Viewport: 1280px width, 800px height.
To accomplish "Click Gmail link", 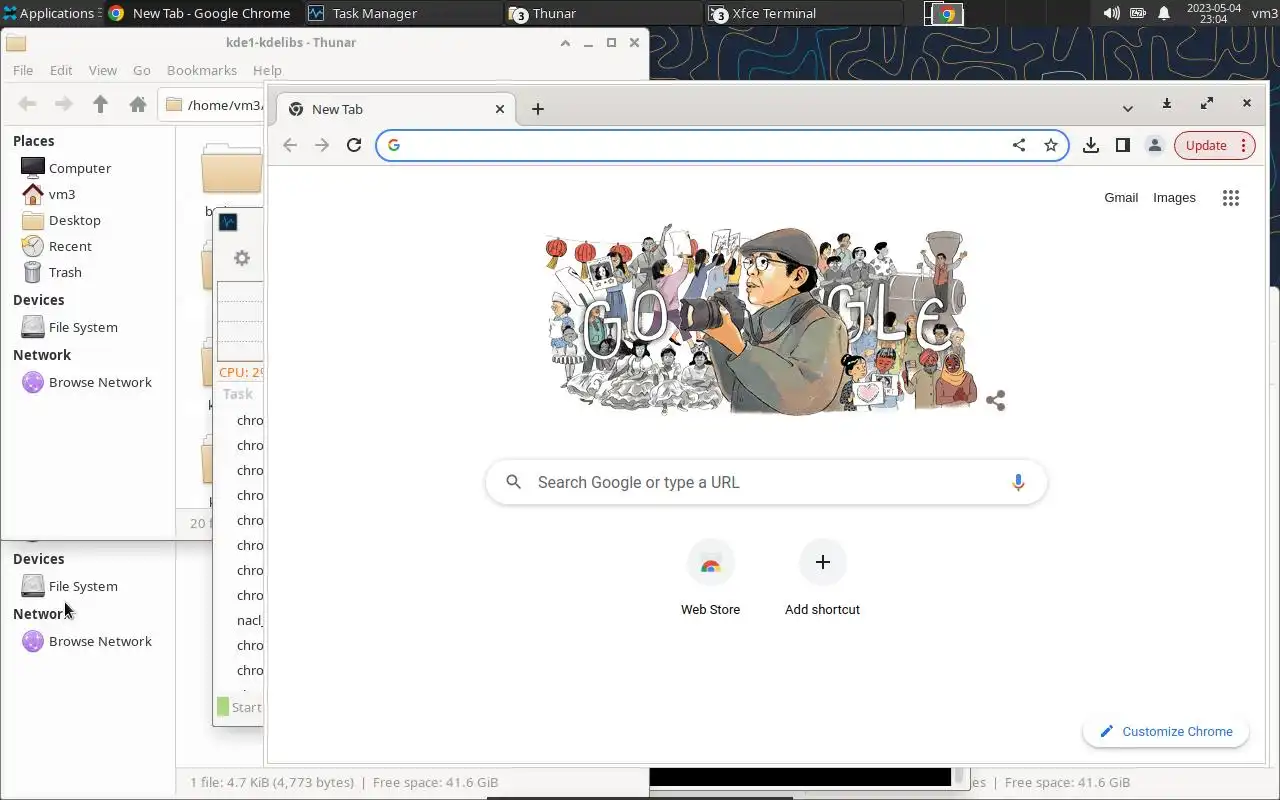I will (x=1121, y=198).
